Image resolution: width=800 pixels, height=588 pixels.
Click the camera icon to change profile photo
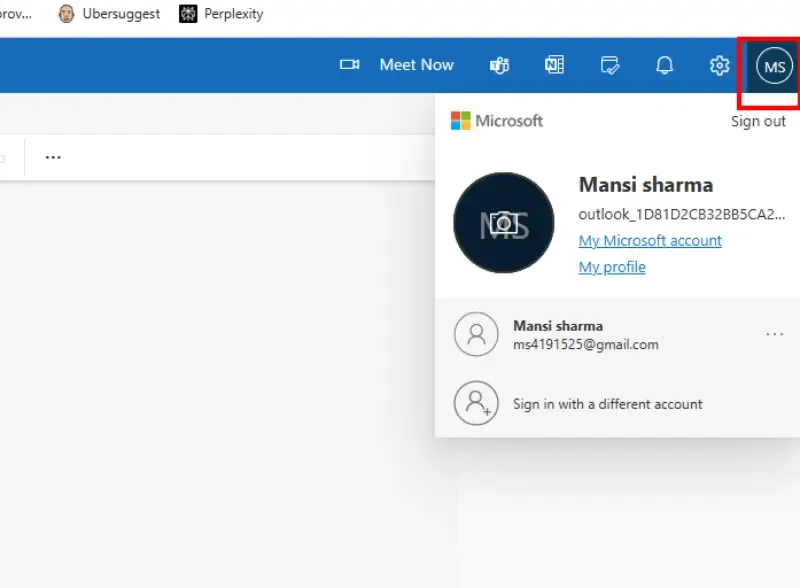click(x=503, y=222)
